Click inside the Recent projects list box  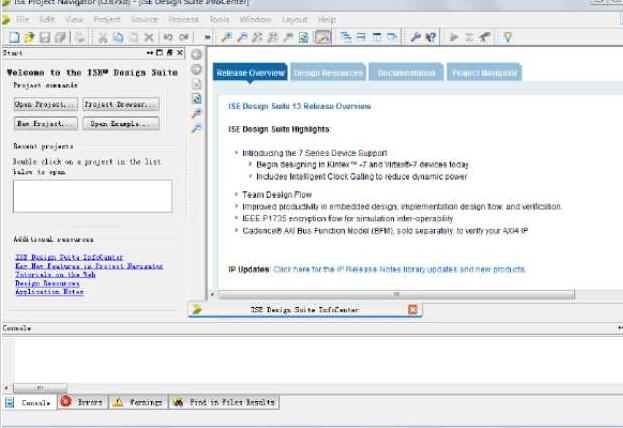click(x=93, y=196)
